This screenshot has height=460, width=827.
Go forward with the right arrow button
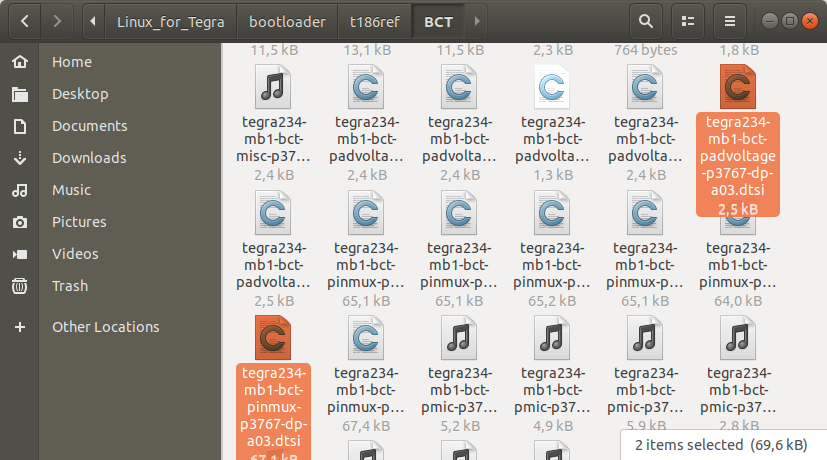[x=56, y=22]
